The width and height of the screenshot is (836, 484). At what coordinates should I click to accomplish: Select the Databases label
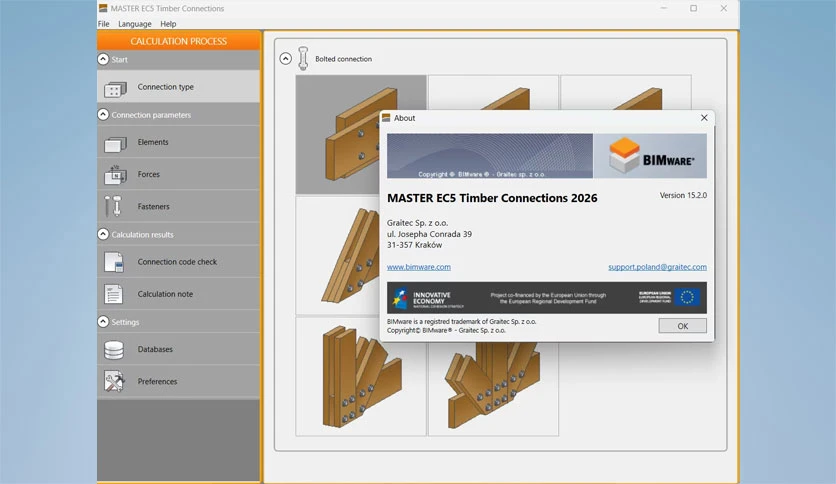(155, 349)
